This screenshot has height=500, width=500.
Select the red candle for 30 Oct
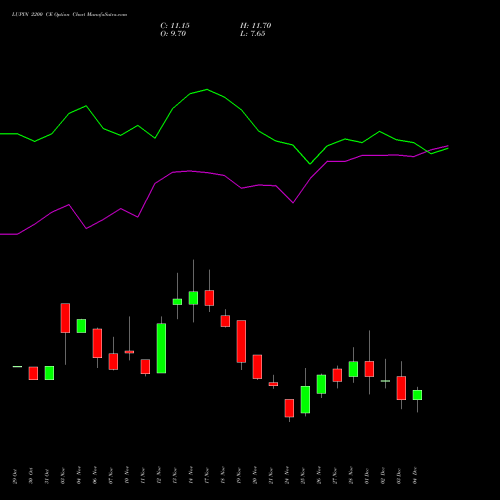33,373
